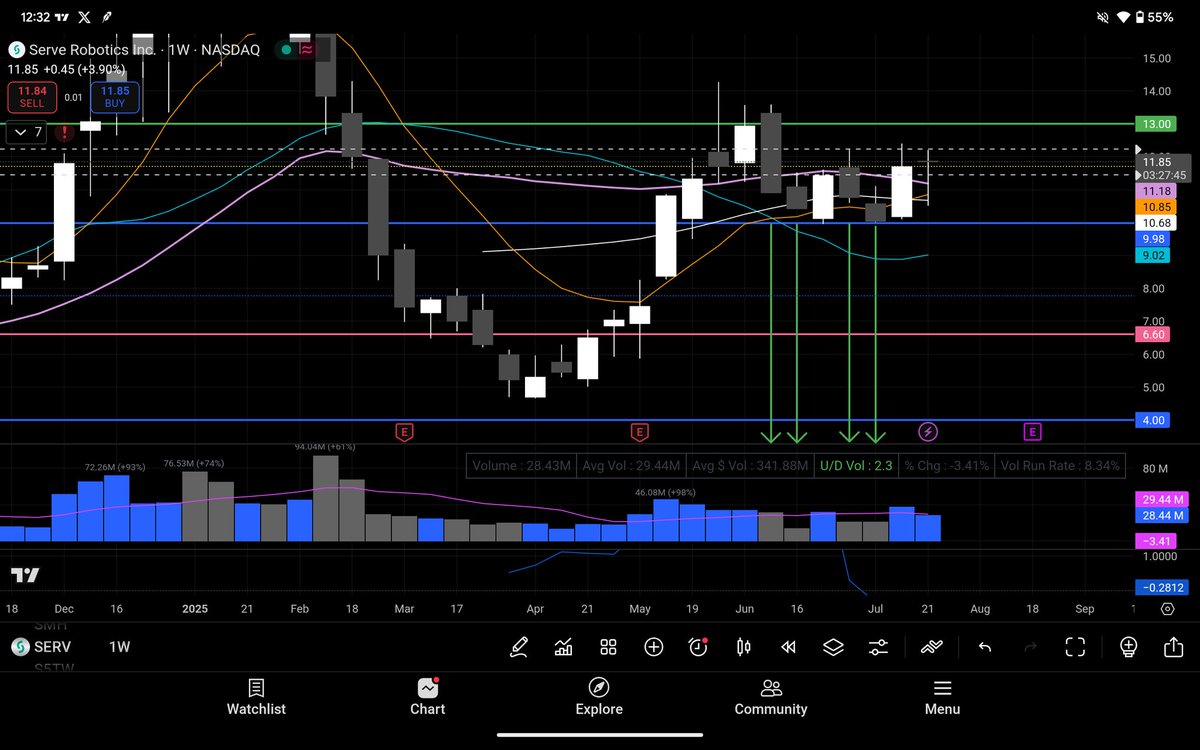1200x750 pixels.
Task: Tap the orange 10.85 moving average label
Action: point(1156,206)
